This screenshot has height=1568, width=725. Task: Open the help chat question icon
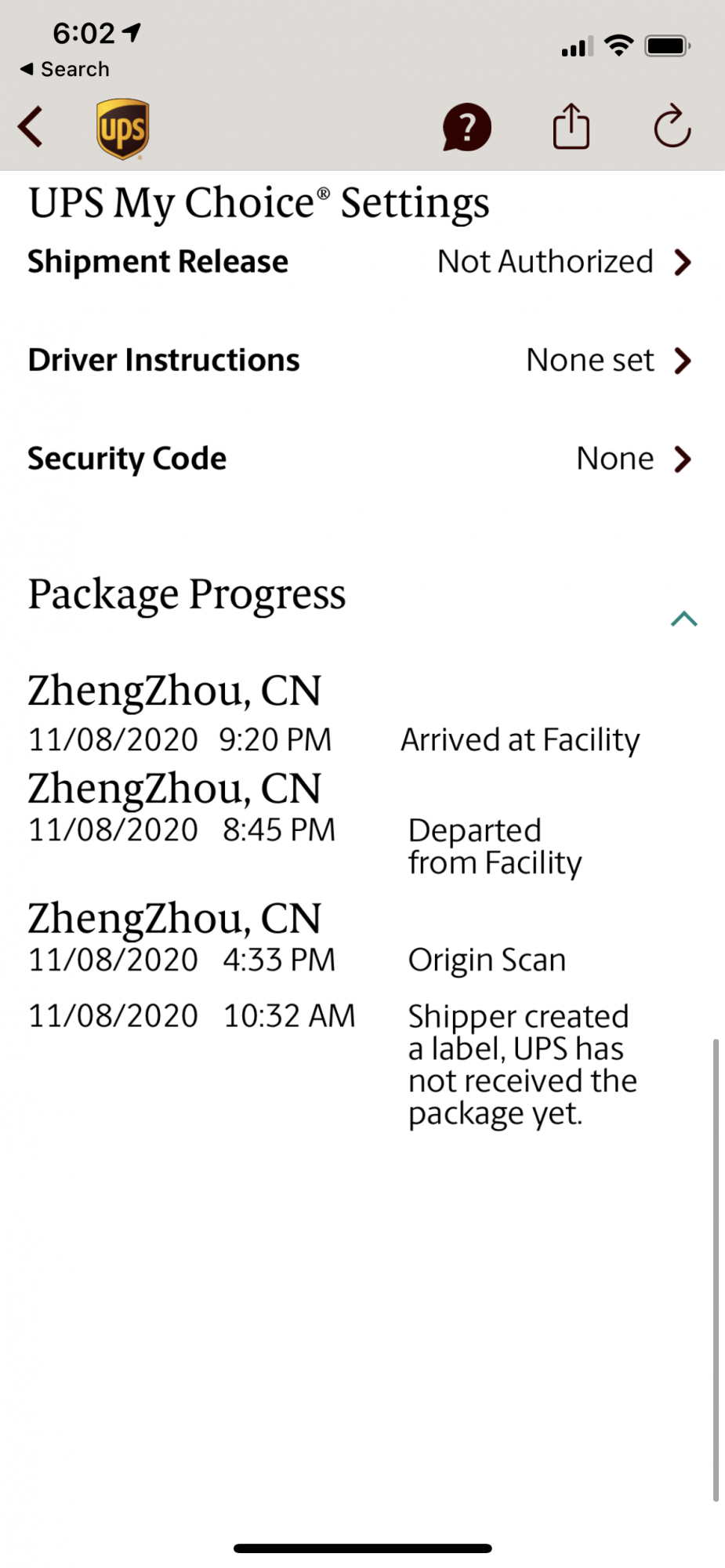point(466,127)
